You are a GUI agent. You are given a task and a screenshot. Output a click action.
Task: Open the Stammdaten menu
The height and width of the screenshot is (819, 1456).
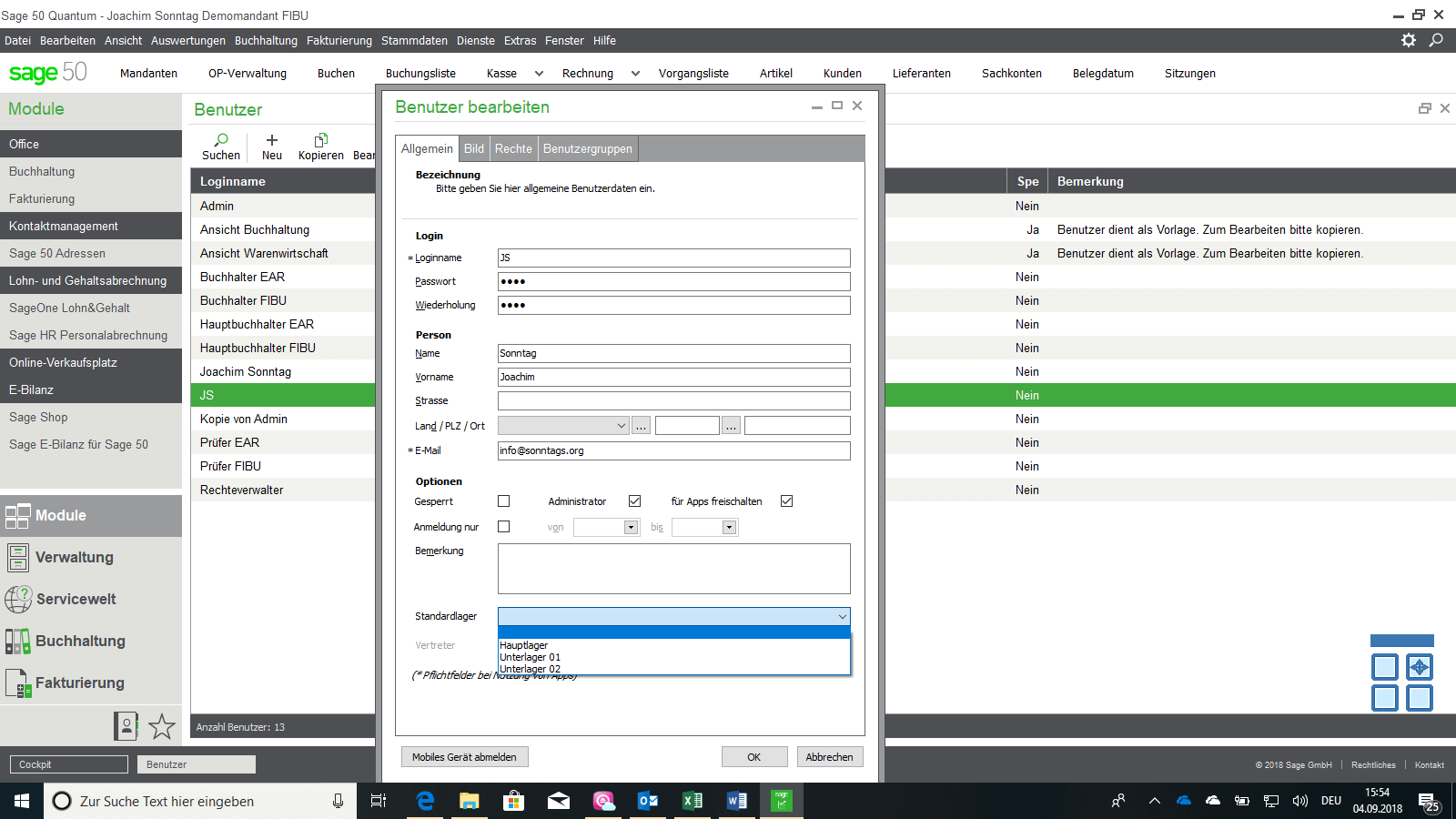coord(414,41)
